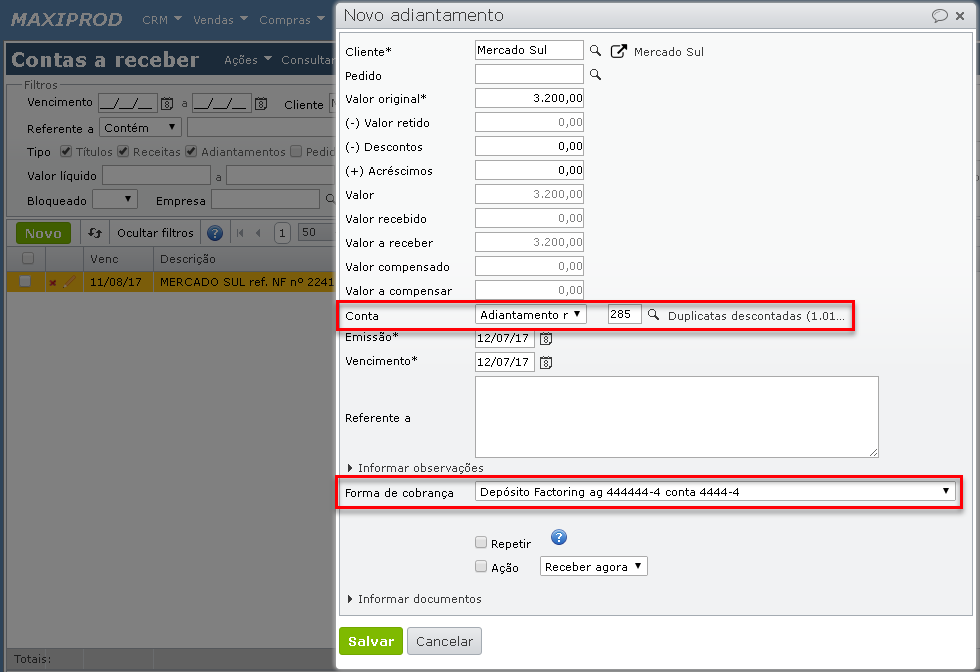
Task: Open the Conta type dropdown
Action: pyautogui.click(x=531, y=314)
